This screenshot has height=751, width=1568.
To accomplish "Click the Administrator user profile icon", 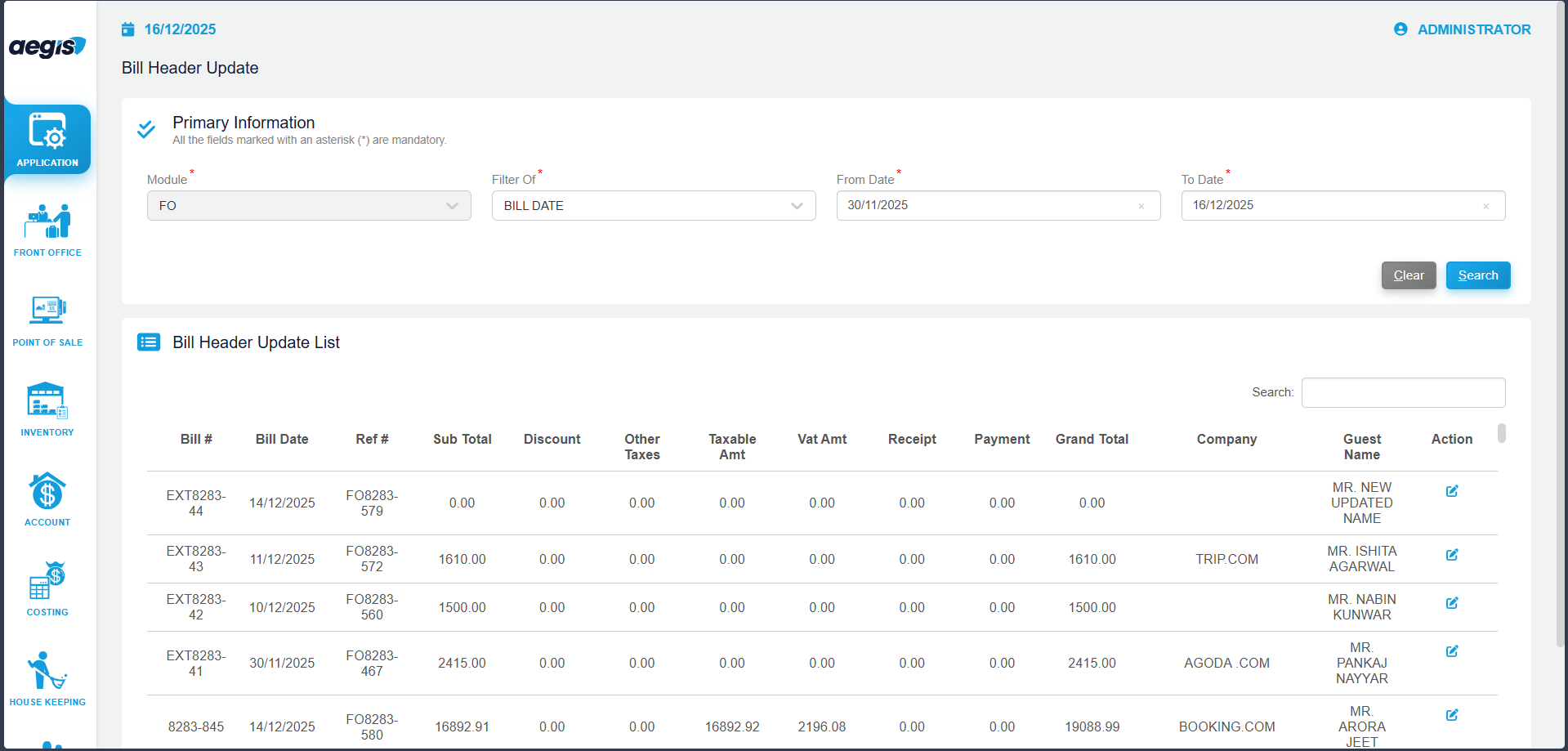I will (1400, 29).
